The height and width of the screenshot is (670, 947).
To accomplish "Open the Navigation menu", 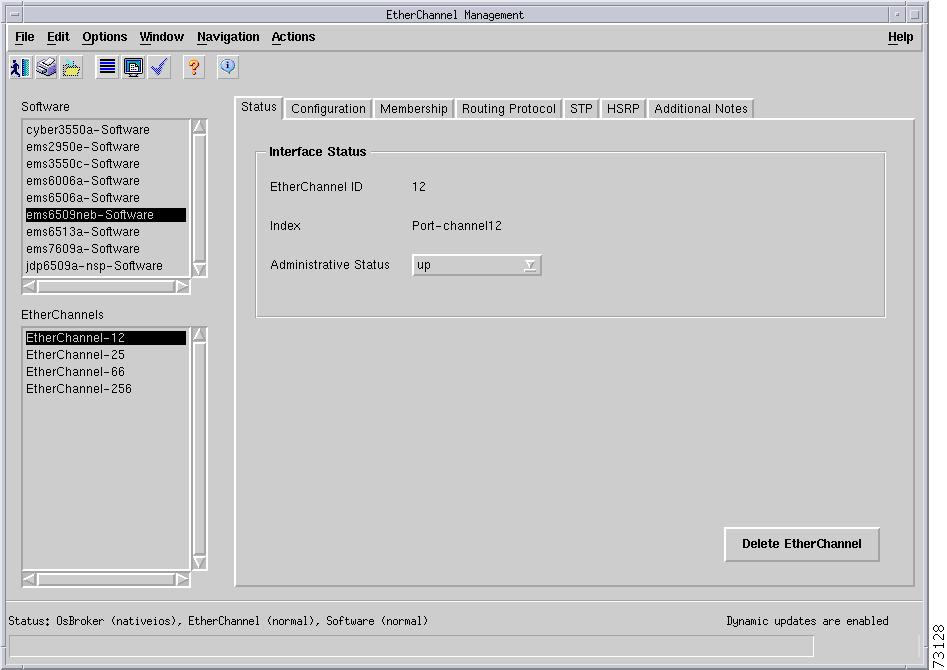I will click(x=228, y=37).
